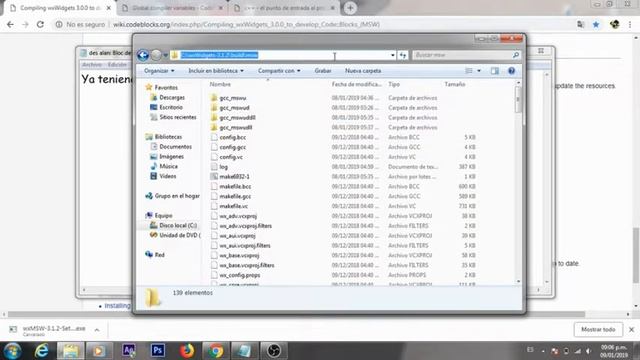The height and width of the screenshot is (360, 640).
Task: Select Grupo en el hogar
Action: pyautogui.click(x=177, y=196)
